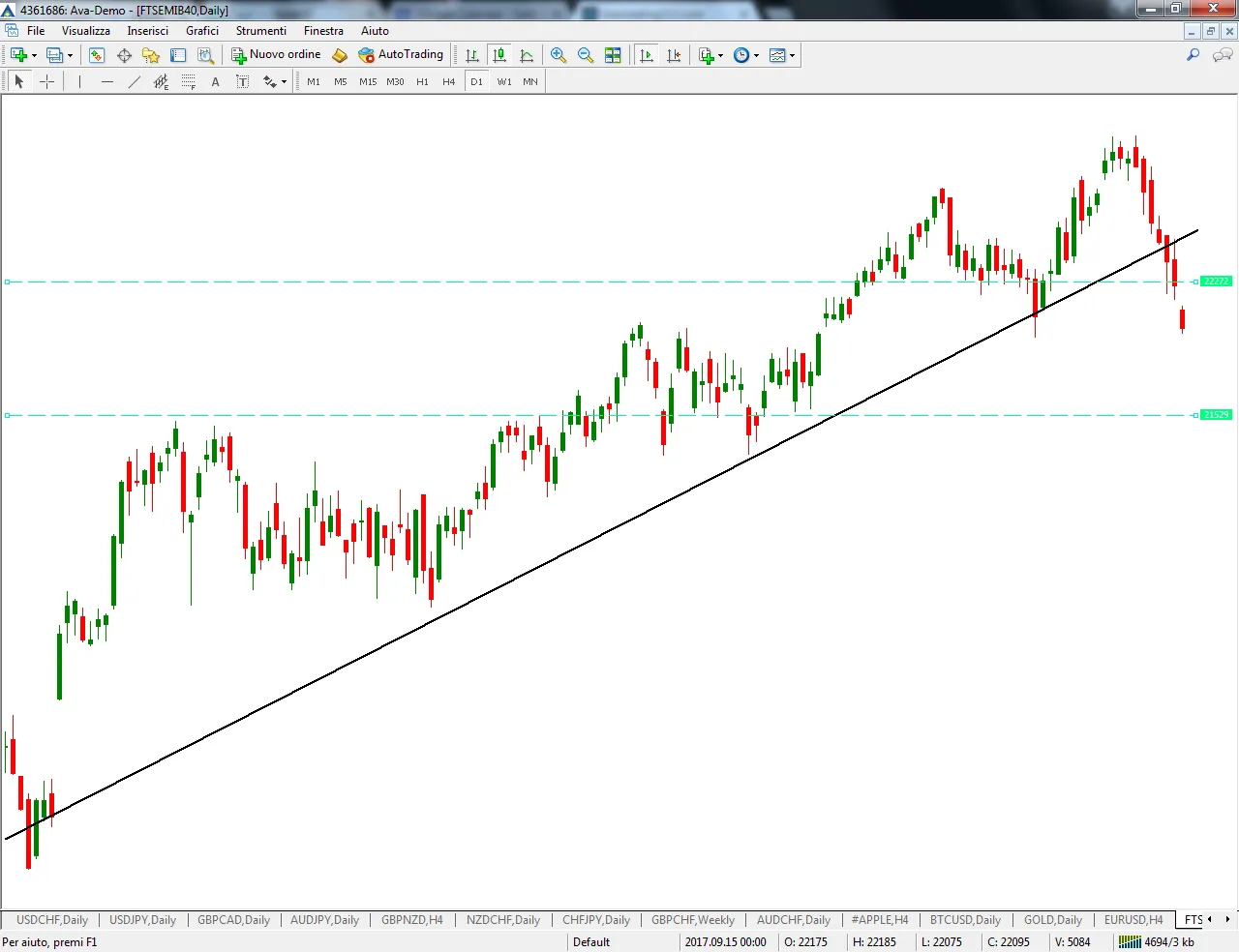The image size is (1239, 952).
Task: Expand the Profiles dropdown arrow
Action: point(71,55)
